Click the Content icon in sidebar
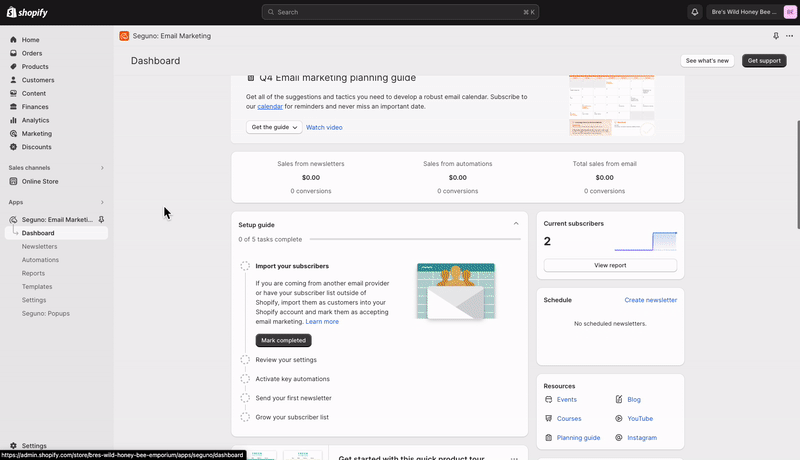Viewport: 800px width, 460px height. (x=13, y=93)
